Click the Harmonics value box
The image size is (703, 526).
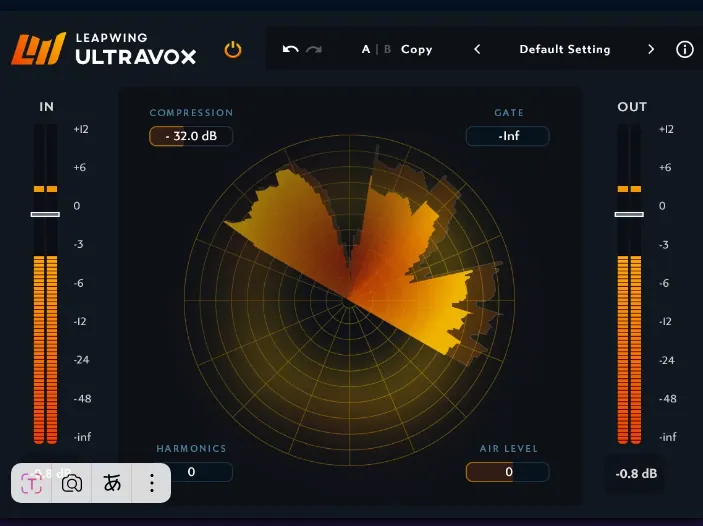pyautogui.click(x=191, y=472)
